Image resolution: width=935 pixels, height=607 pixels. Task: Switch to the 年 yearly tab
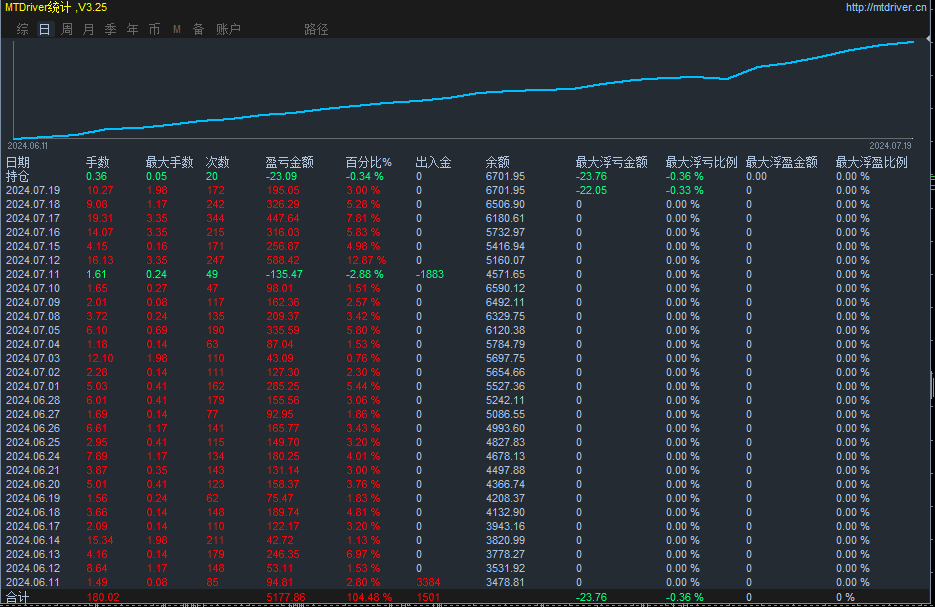(132, 29)
